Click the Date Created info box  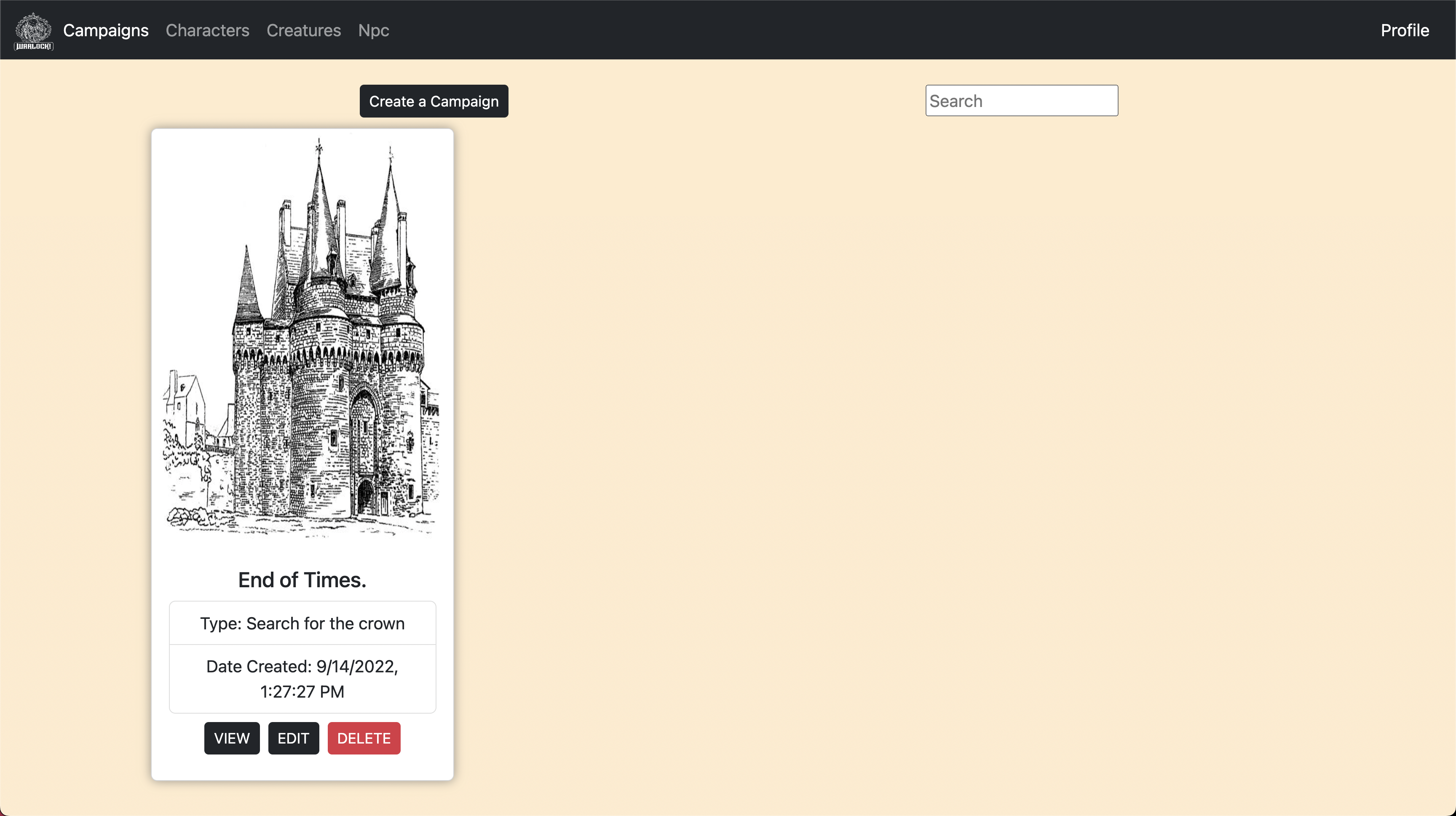click(x=302, y=679)
